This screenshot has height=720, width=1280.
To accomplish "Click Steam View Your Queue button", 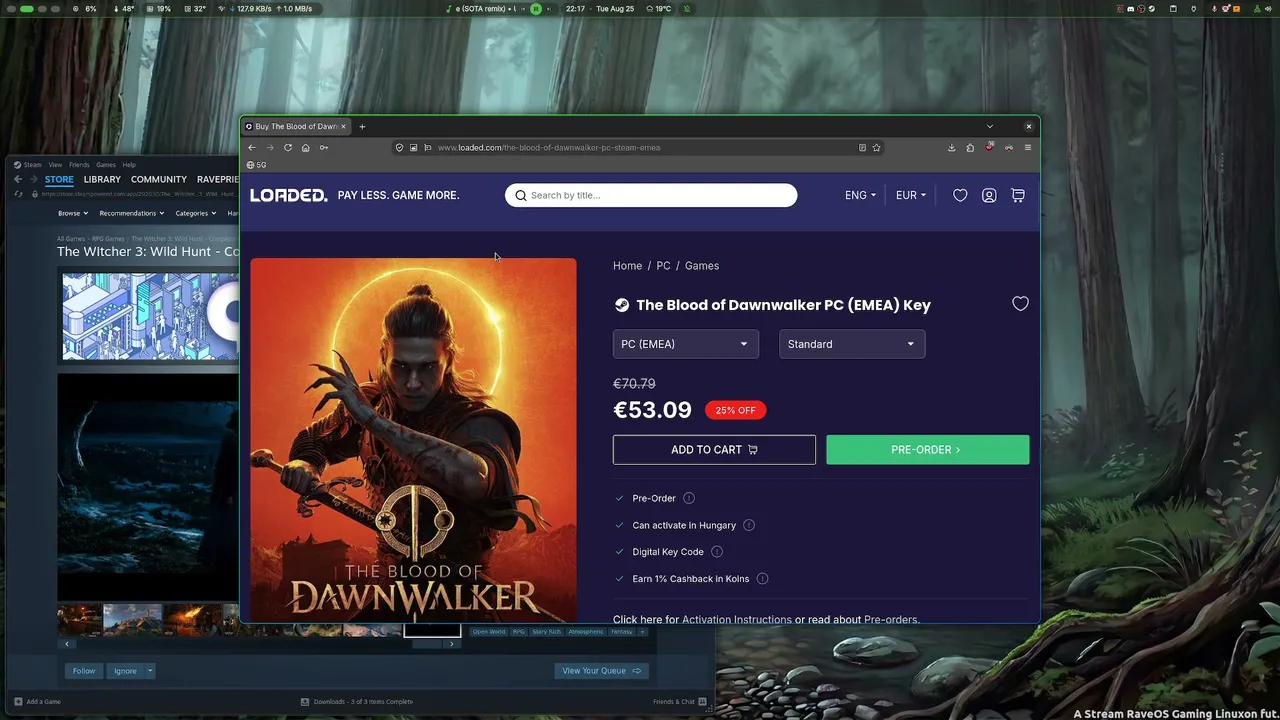I will (x=601, y=671).
